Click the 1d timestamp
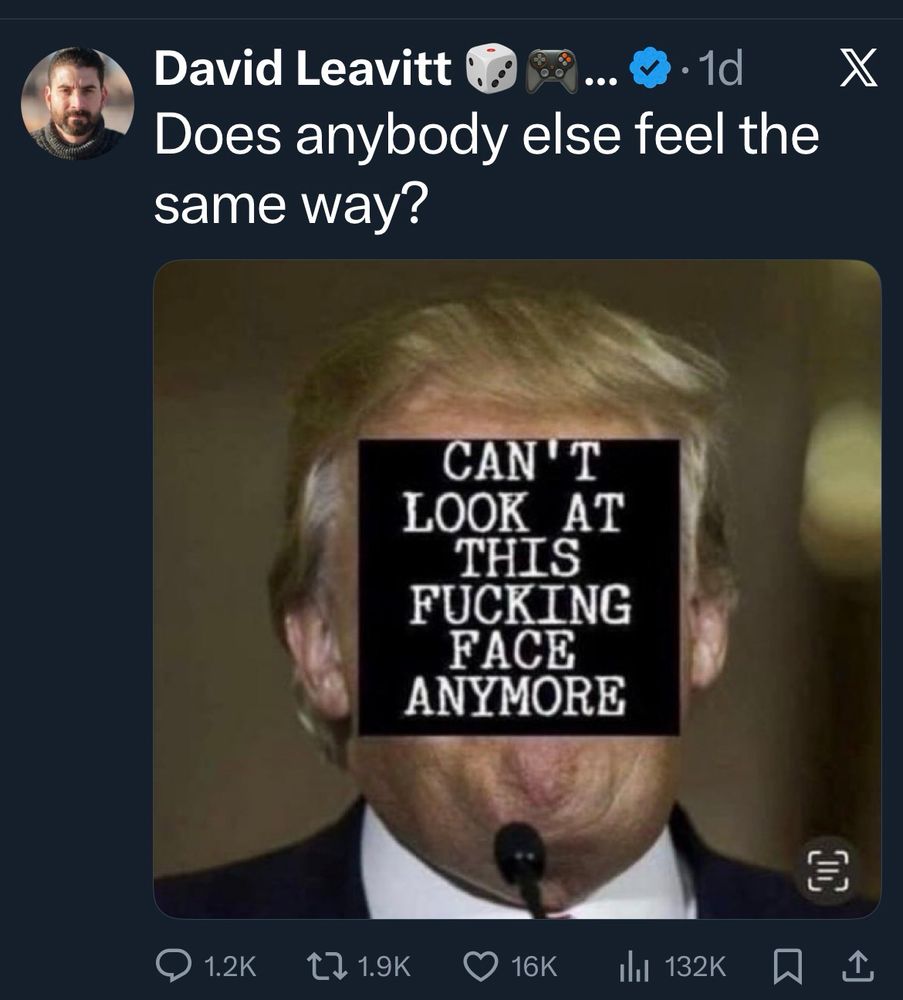The height and width of the screenshot is (1000, 903). [721, 67]
